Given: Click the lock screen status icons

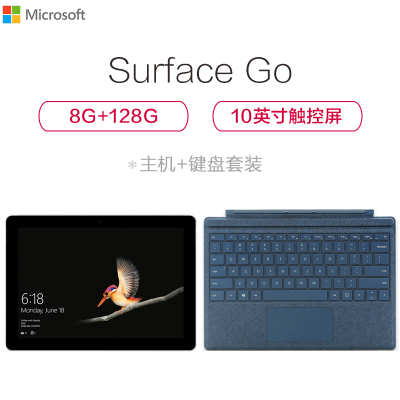Looking at the screenshot, I should pyautogui.click(x=29, y=333).
